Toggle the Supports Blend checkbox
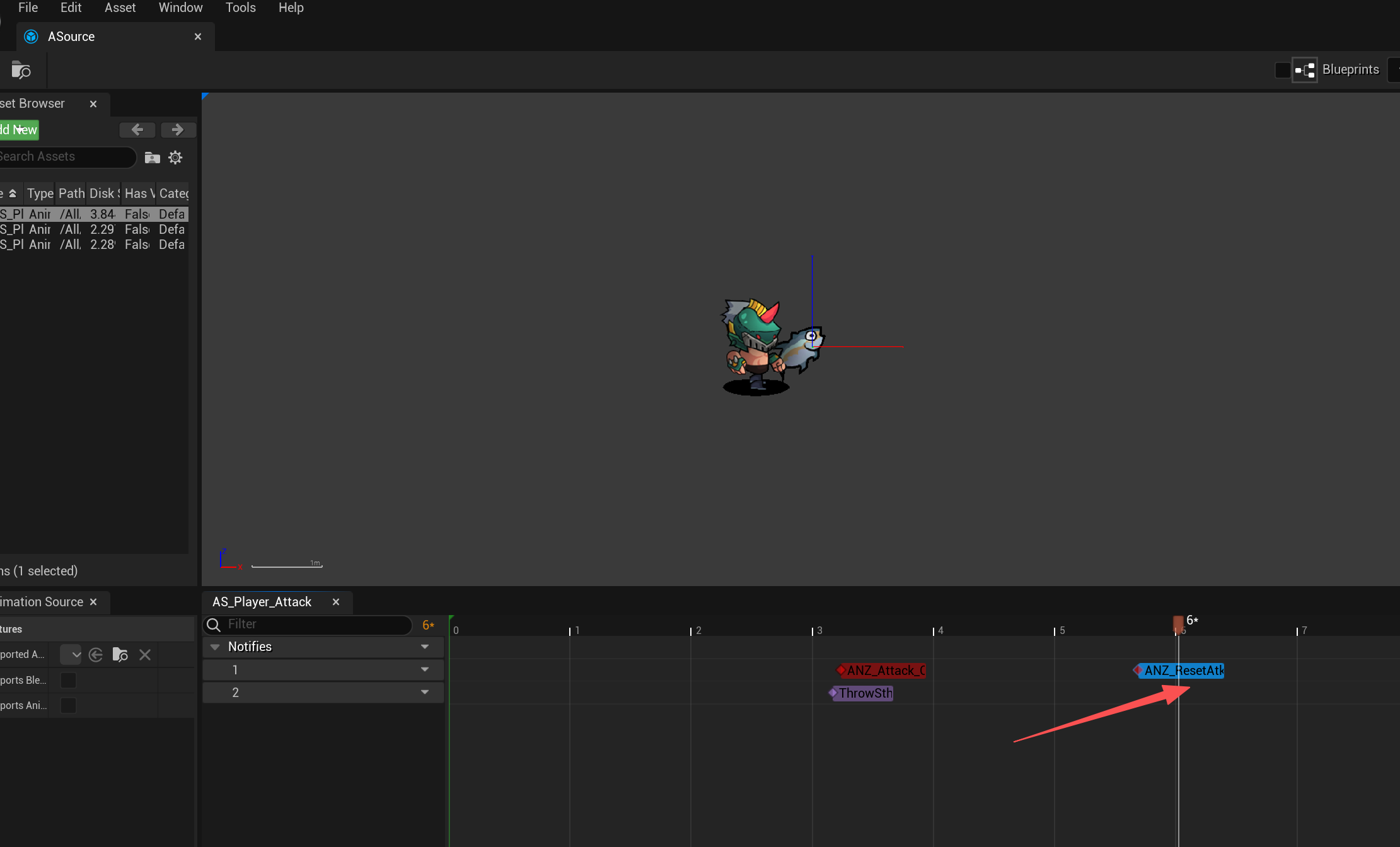 coord(68,681)
